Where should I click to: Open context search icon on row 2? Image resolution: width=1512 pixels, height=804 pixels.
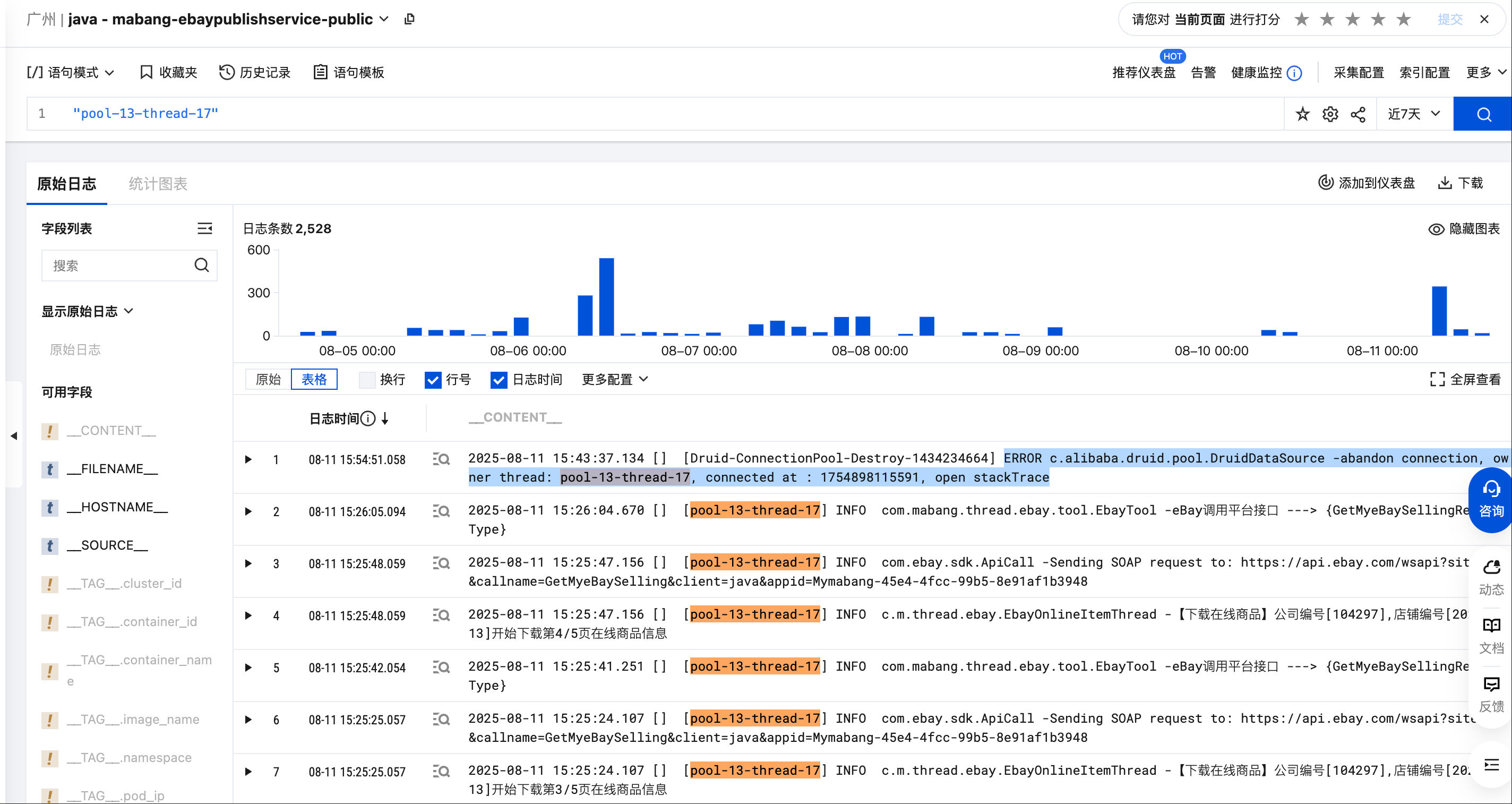tap(441, 511)
